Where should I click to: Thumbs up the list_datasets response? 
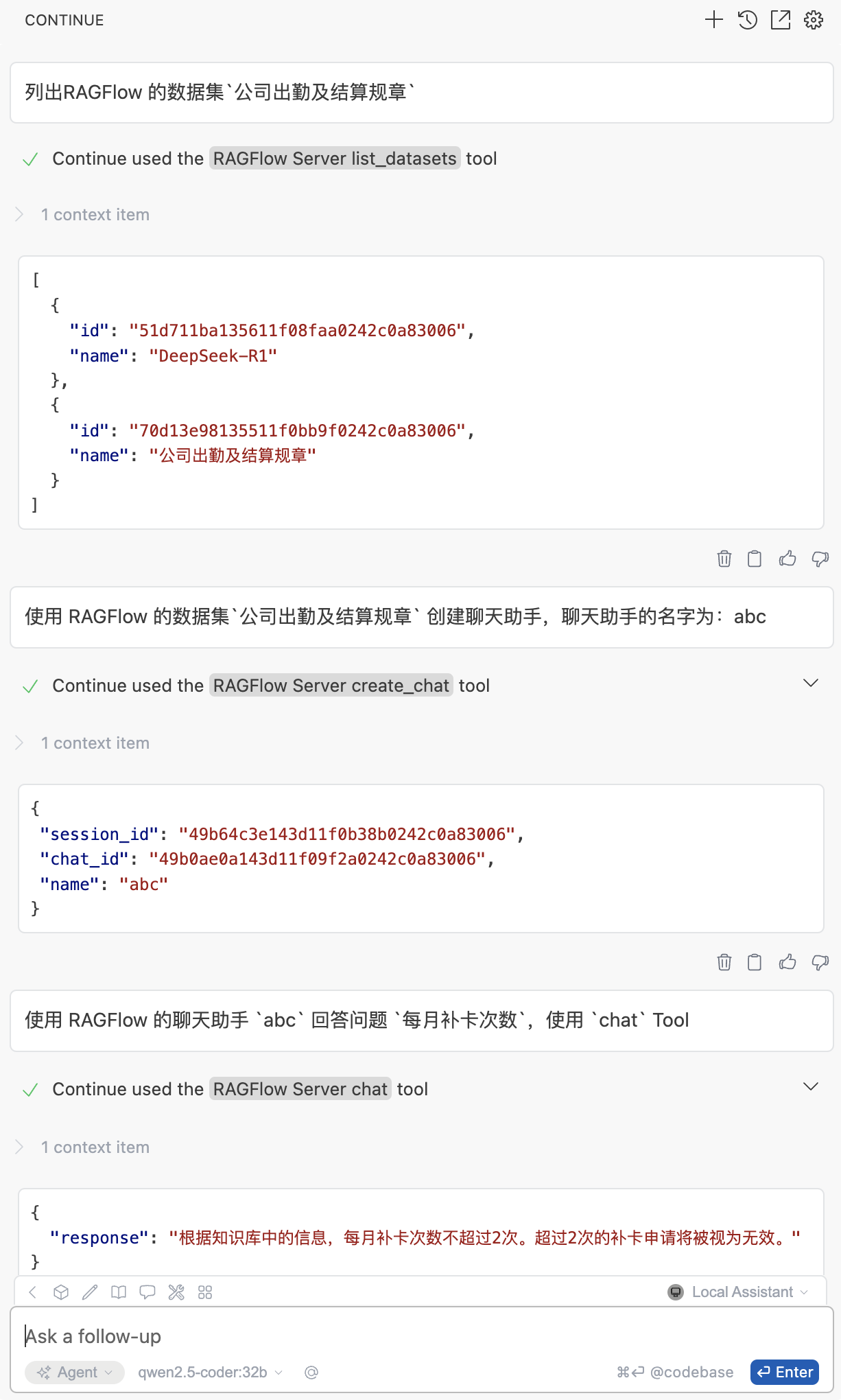pyautogui.click(x=787, y=559)
